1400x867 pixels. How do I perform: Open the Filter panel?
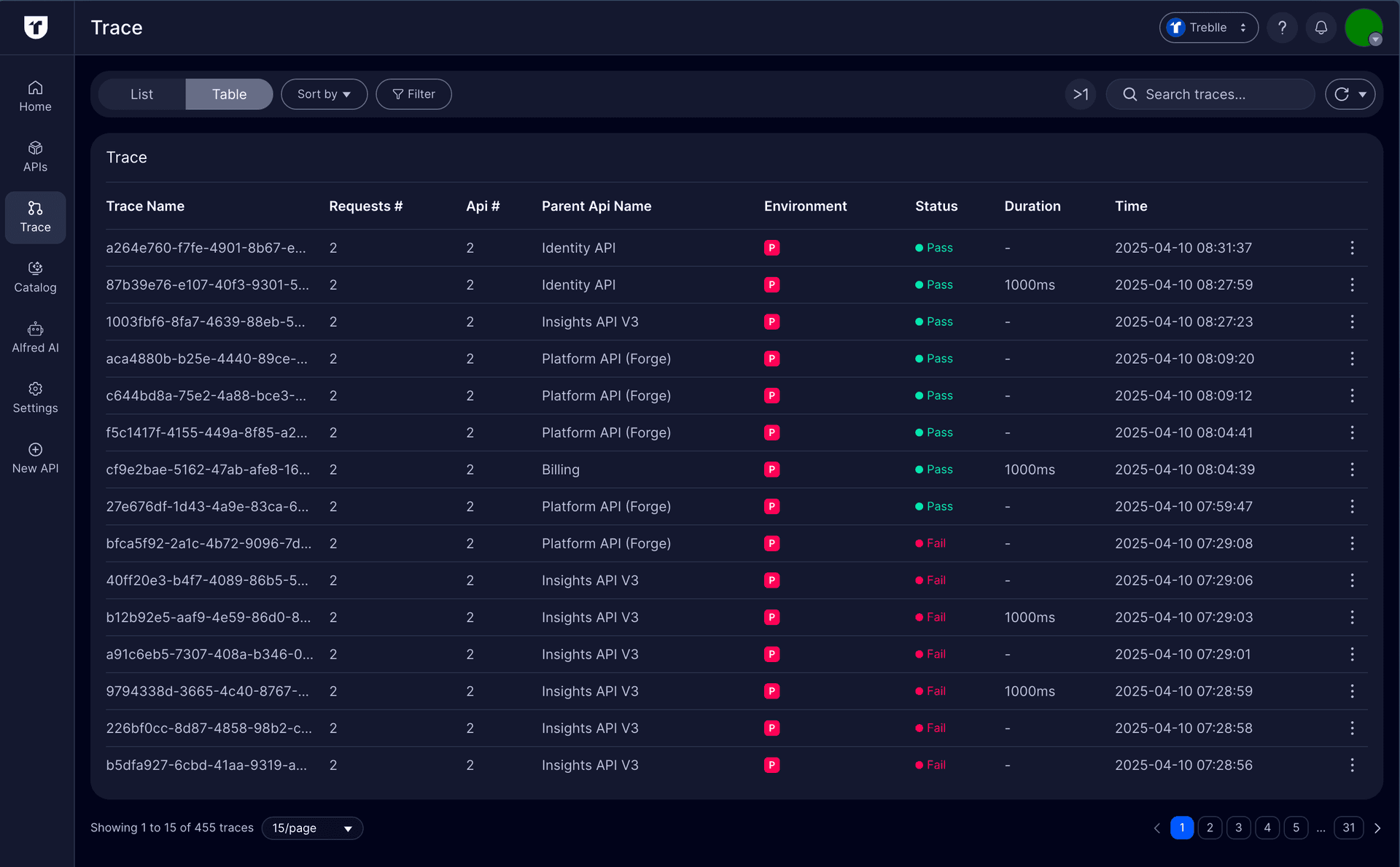(x=413, y=94)
